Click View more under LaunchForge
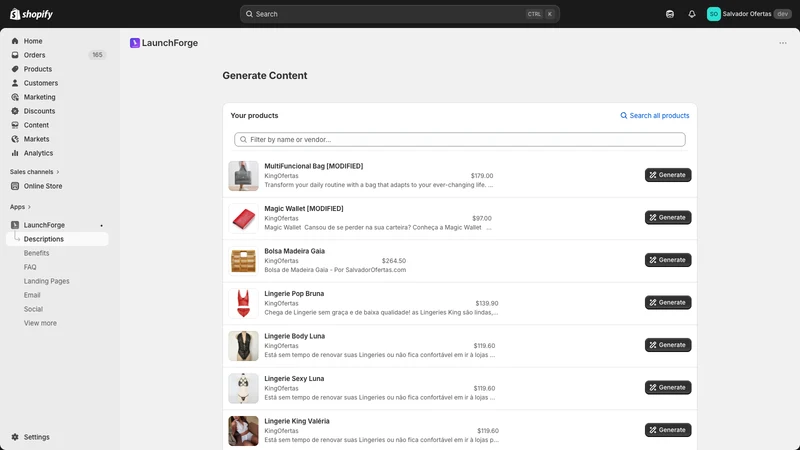 click(x=40, y=323)
